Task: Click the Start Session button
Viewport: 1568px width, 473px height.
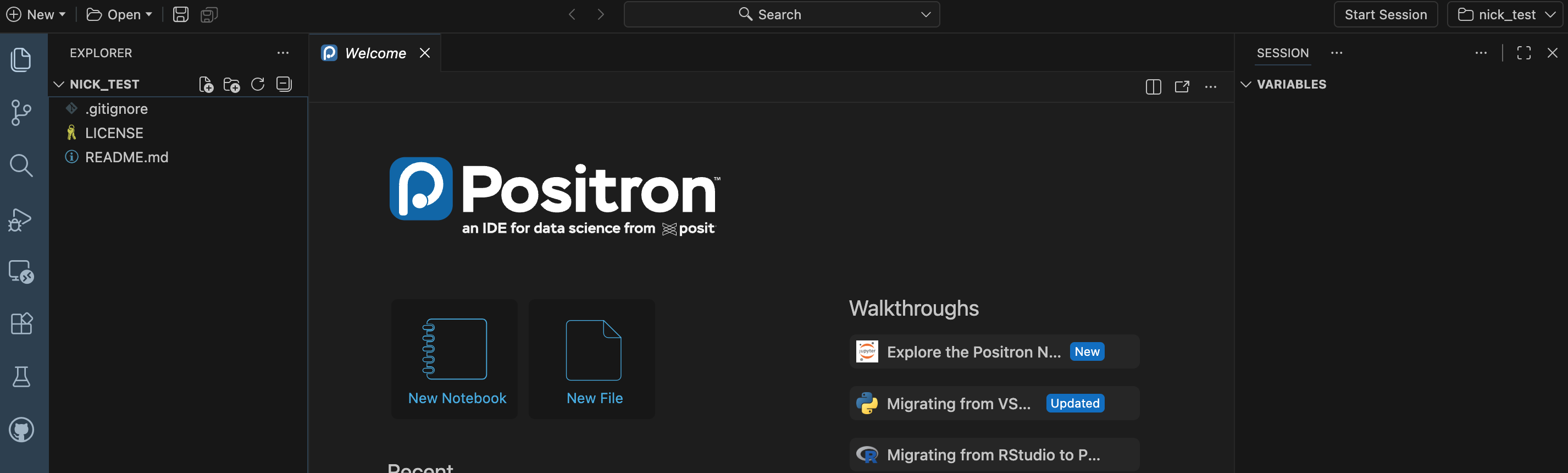Action: pos(1386,15)
